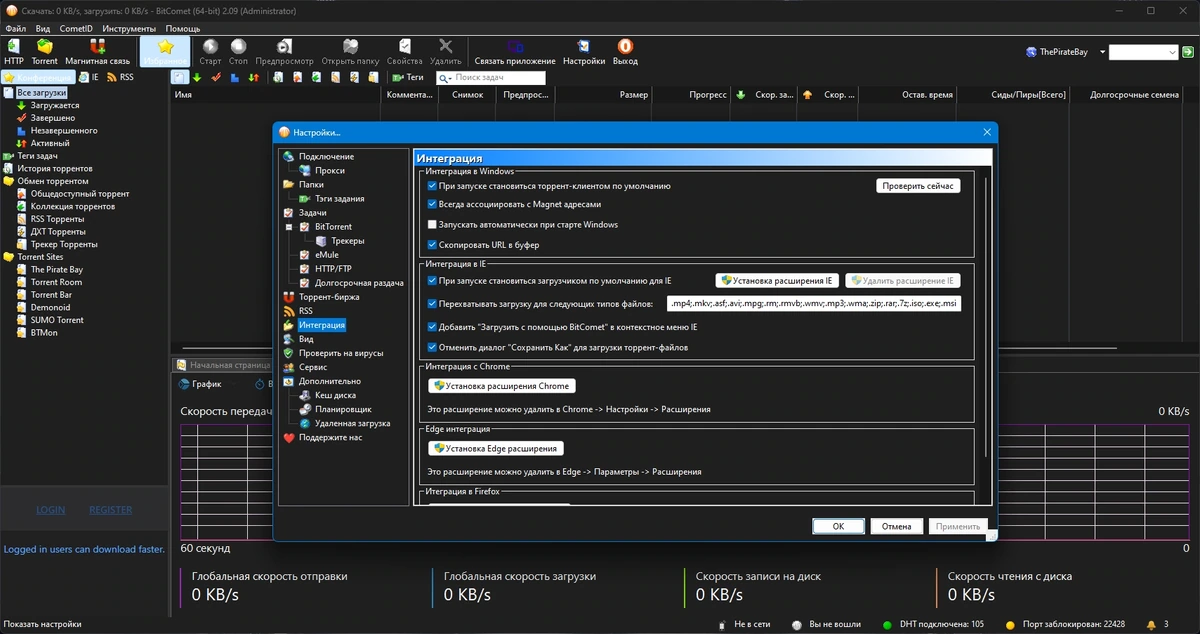Click the Свойства toolbar icon
1200x634 pixels.
[405, 51]
